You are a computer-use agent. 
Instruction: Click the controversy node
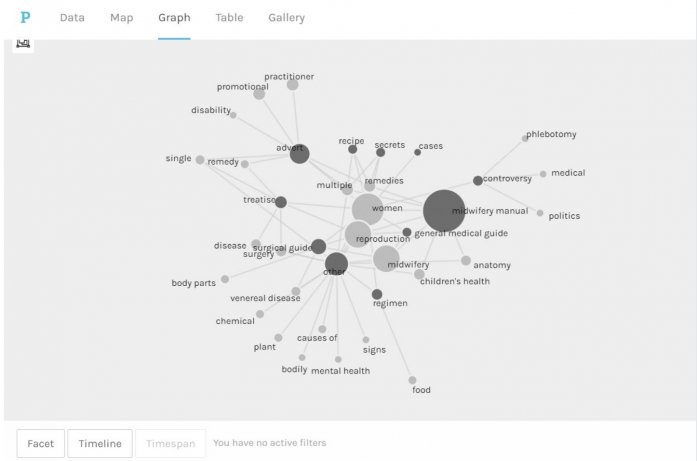pyautogui.click(x=478, y=180)
